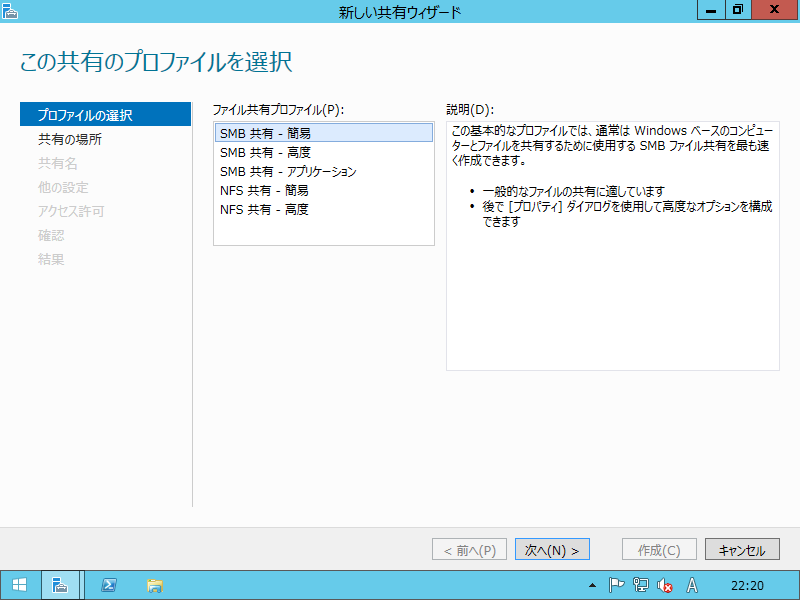Go to the '確認' wizard step
The image size is (800, 600).
click(51, 235)
